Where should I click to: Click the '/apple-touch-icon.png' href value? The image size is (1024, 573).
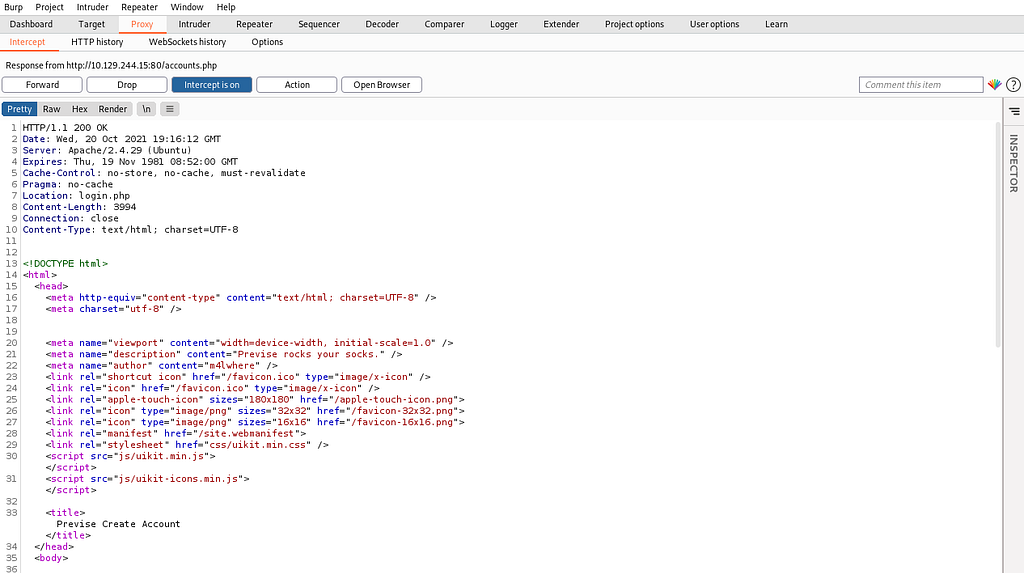coord(396,399)
